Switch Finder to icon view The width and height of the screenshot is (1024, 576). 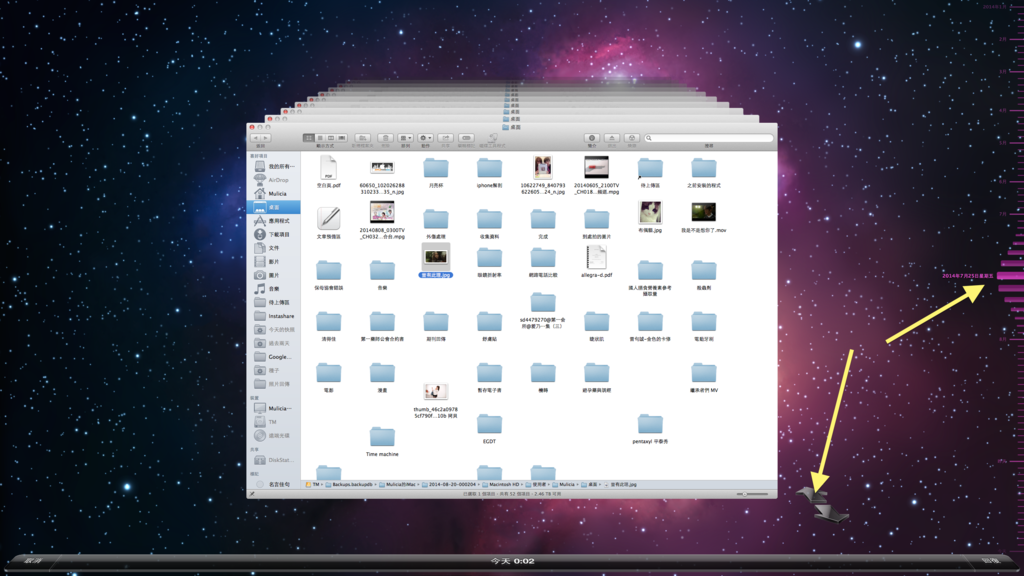309,138
